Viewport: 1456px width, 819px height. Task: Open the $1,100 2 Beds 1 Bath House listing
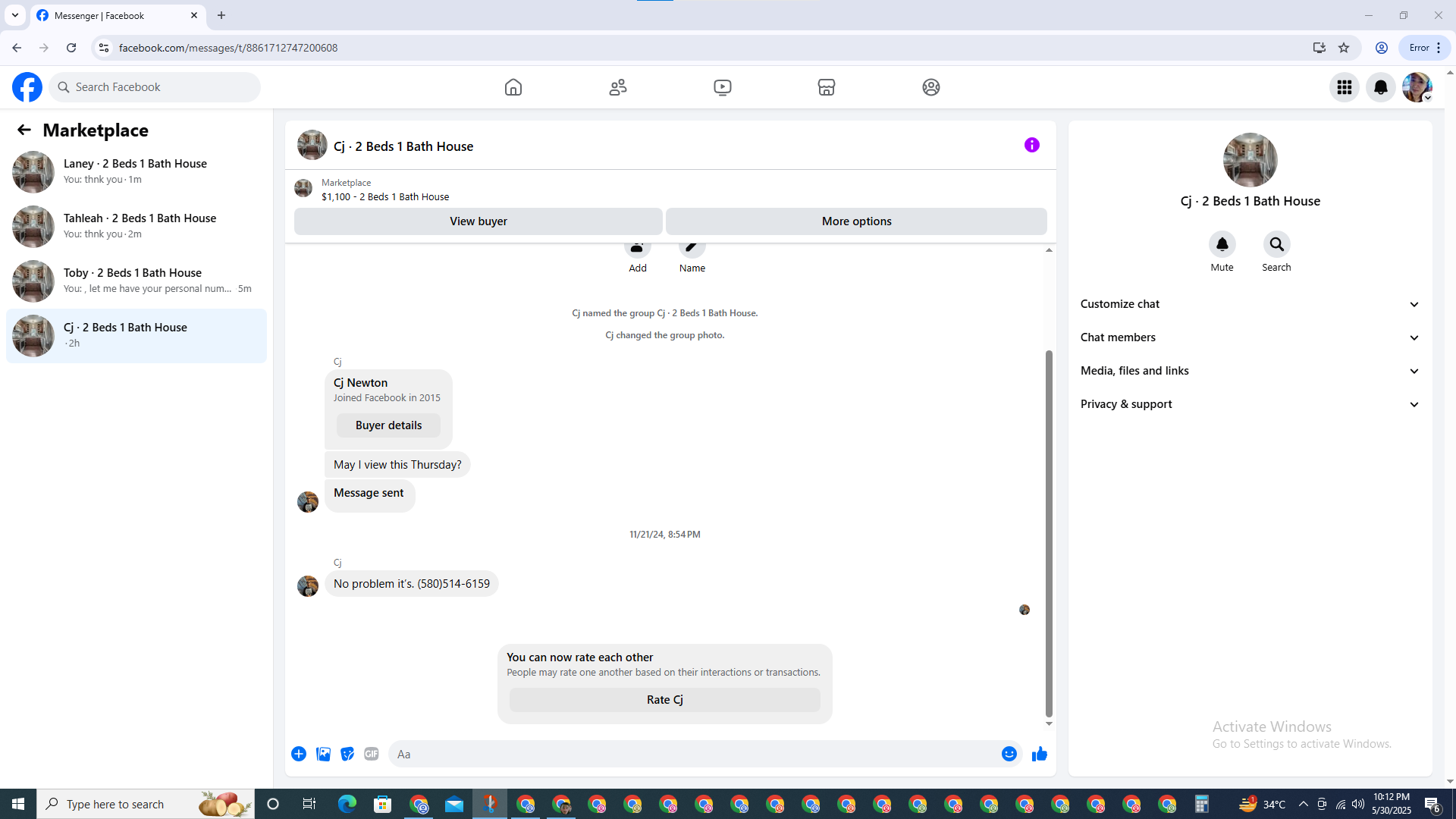385,196
